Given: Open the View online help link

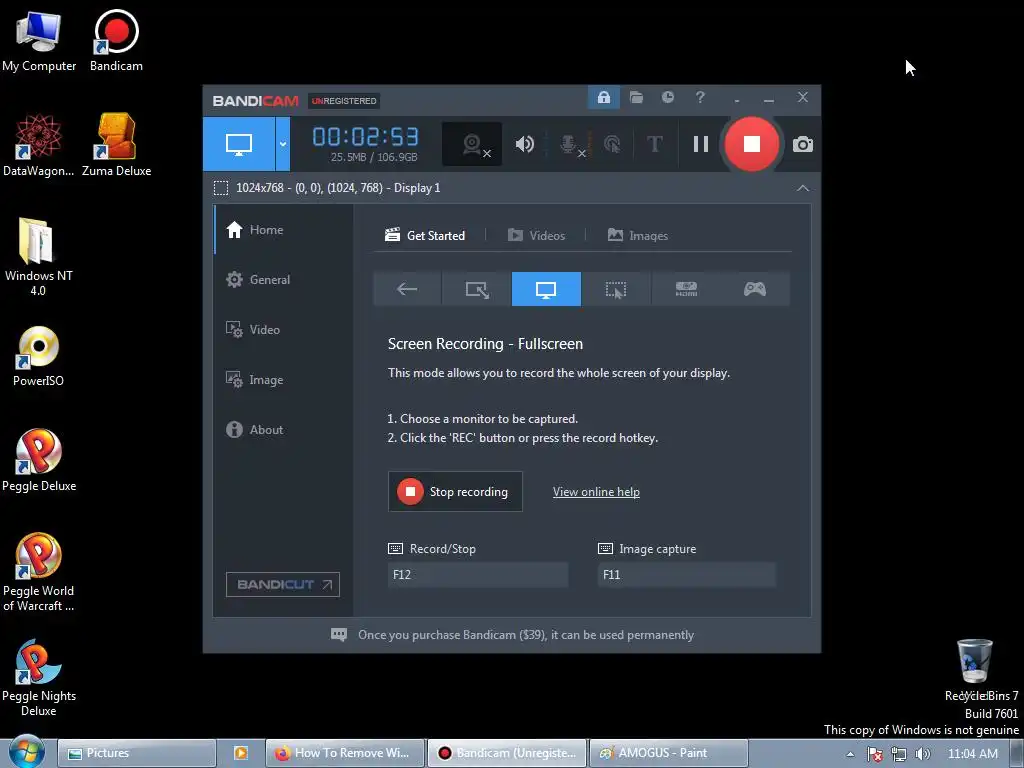Looking at the screenshot, I should 596,492.
